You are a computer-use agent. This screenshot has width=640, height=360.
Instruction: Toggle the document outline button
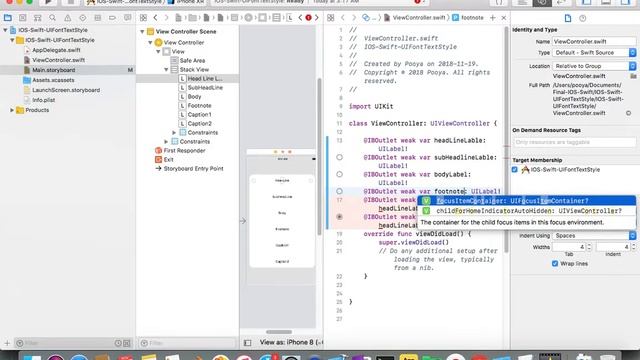pos(247,343)
